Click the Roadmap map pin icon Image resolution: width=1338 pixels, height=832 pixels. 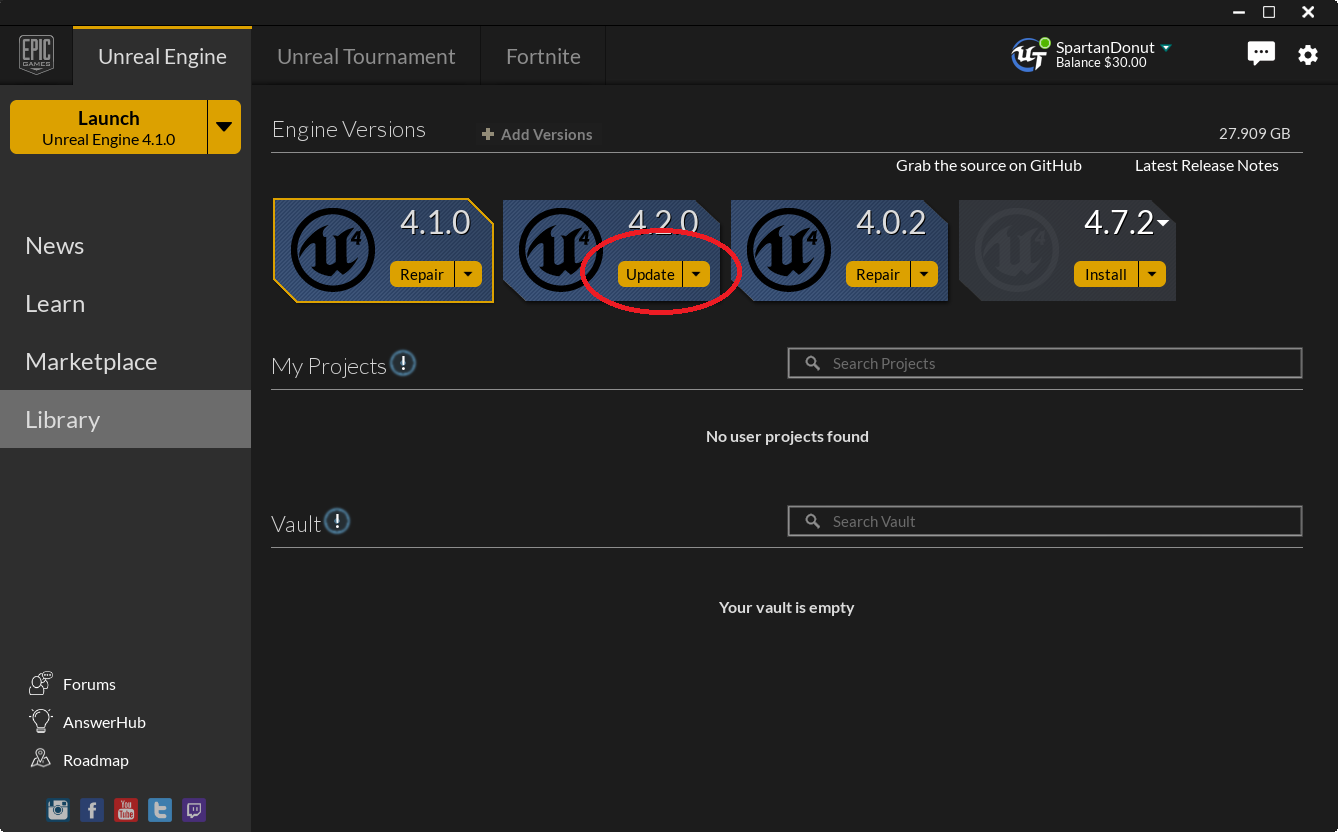[x=41, y=759]
